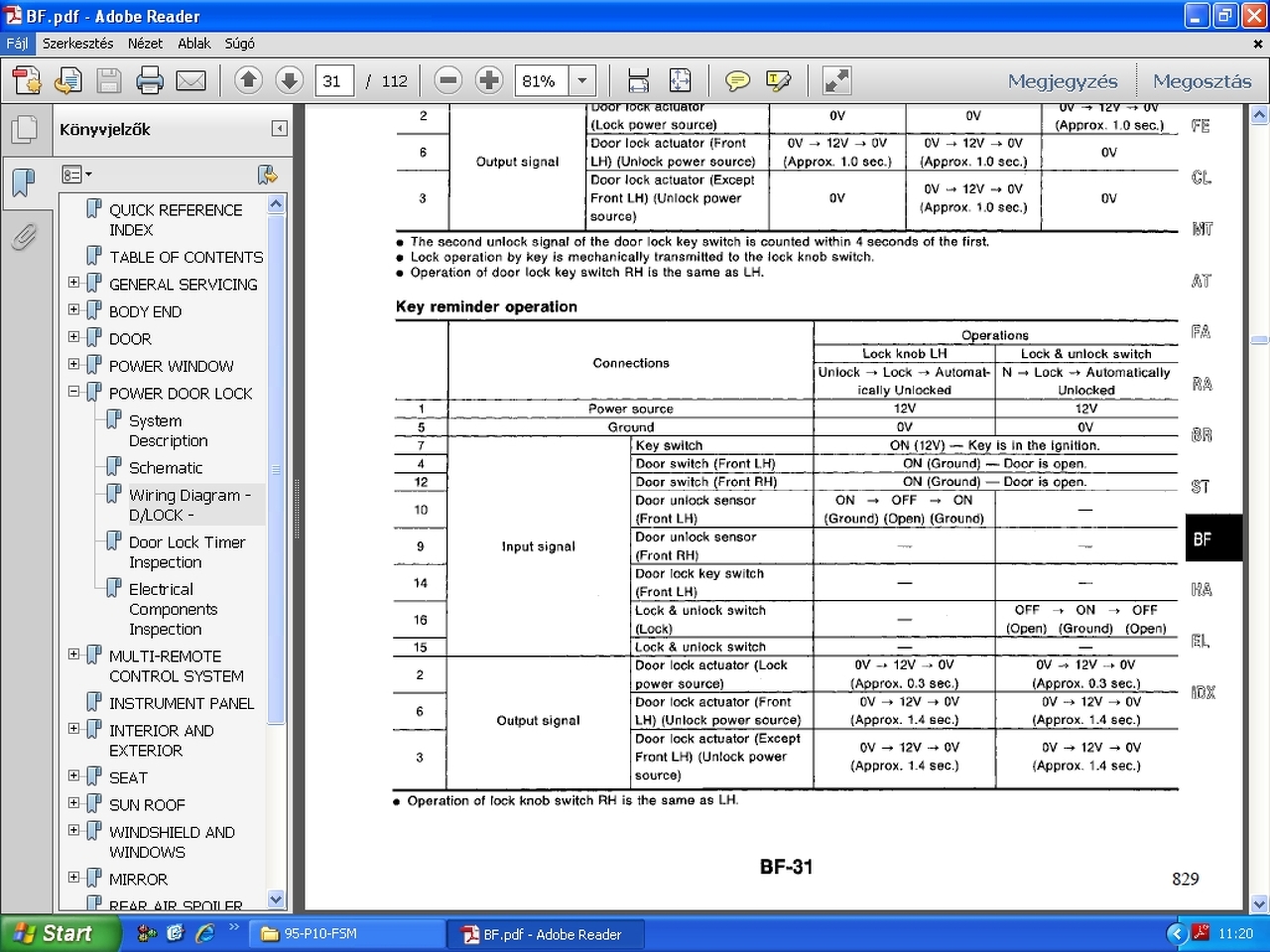
Task: Go to Door Lock Timer Inspection bookmark
Action: click(187, 552)
